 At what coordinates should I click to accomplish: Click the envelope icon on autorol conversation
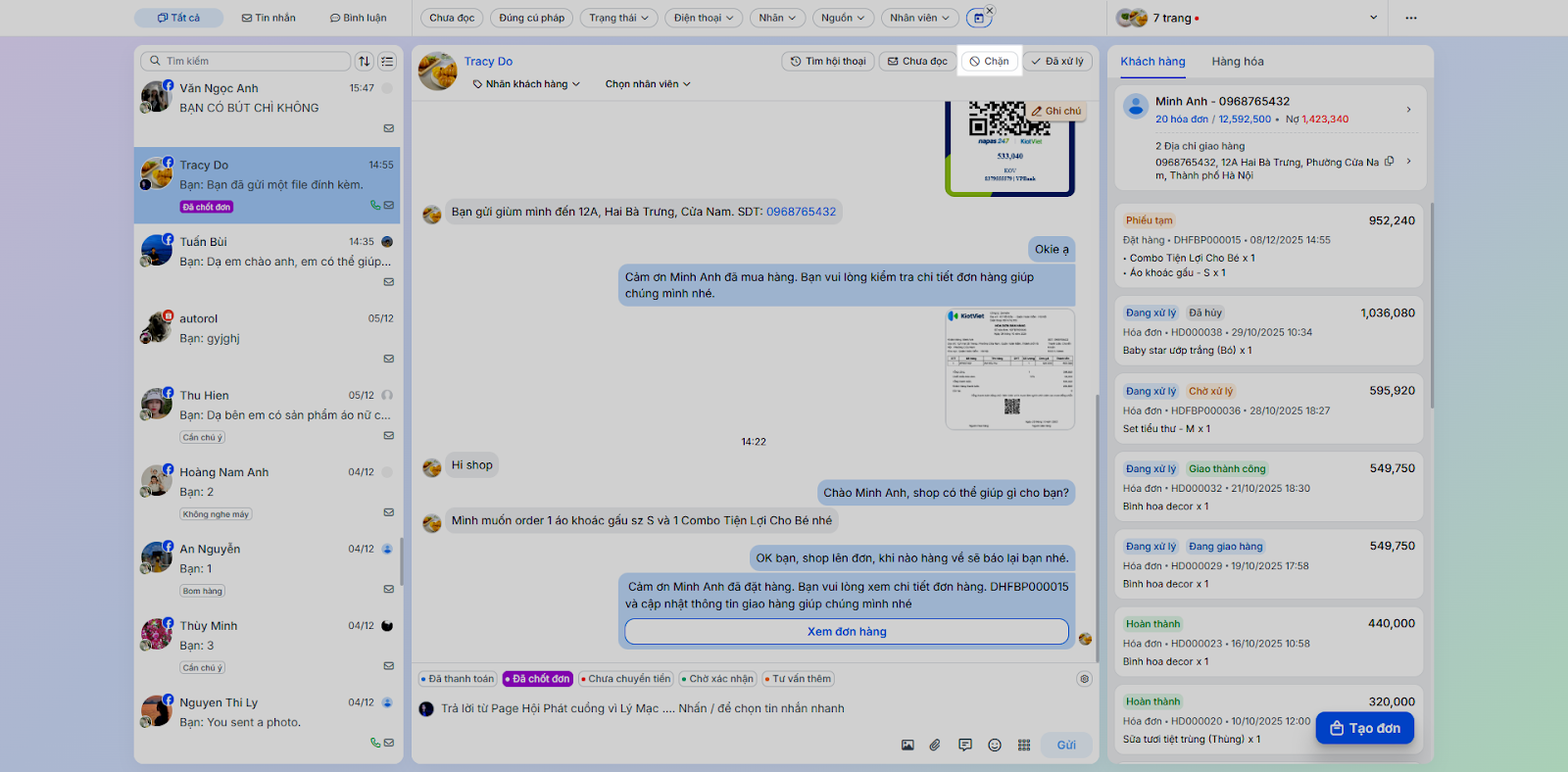click(389, 359)
